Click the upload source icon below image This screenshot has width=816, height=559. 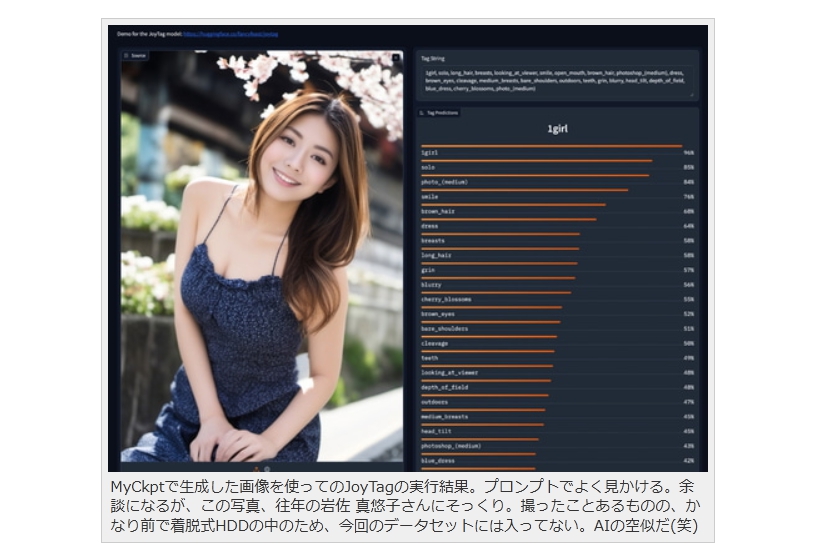255,468
